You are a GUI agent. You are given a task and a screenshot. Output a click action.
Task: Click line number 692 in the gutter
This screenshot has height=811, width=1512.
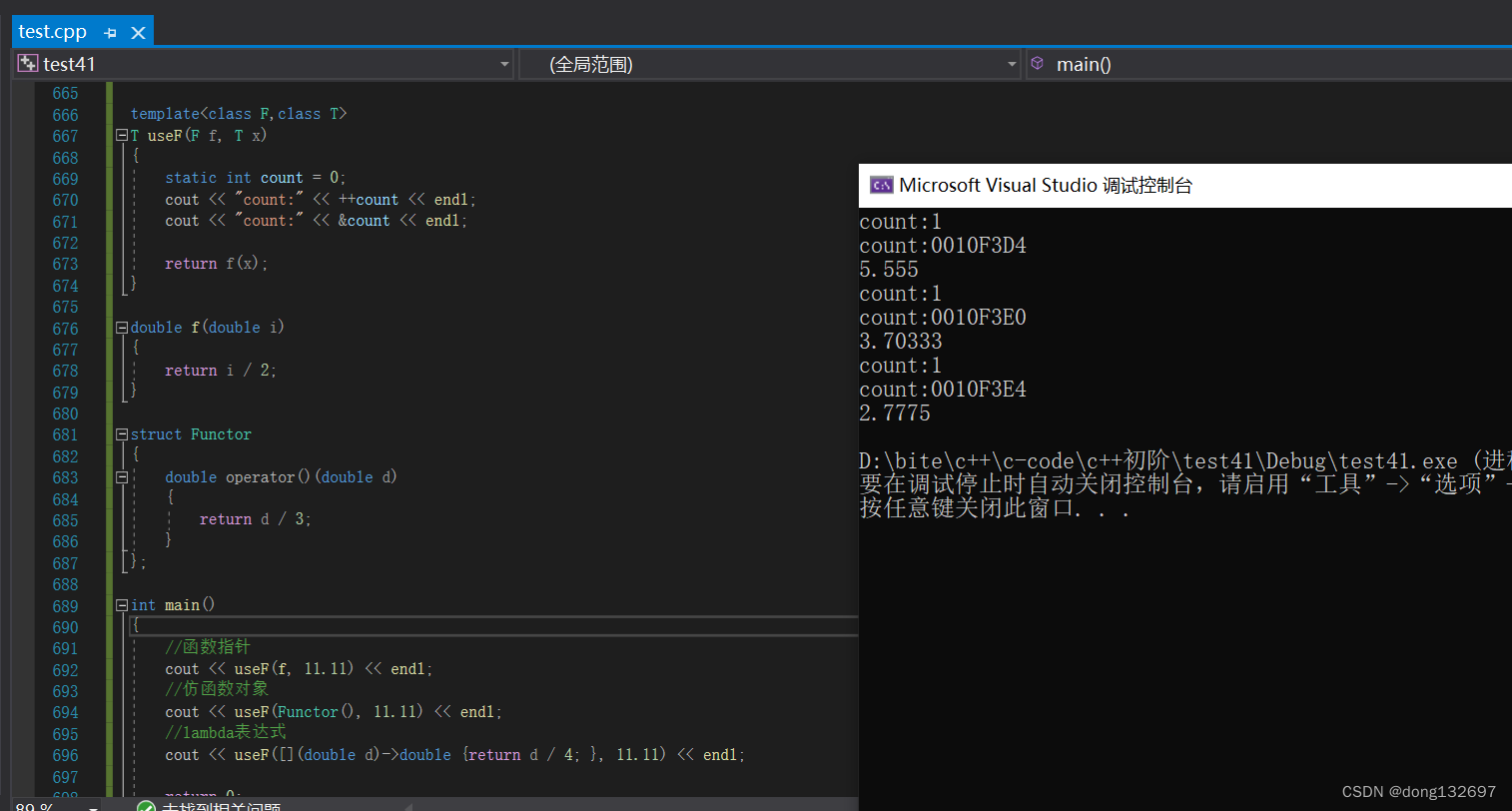coord(65,670)
